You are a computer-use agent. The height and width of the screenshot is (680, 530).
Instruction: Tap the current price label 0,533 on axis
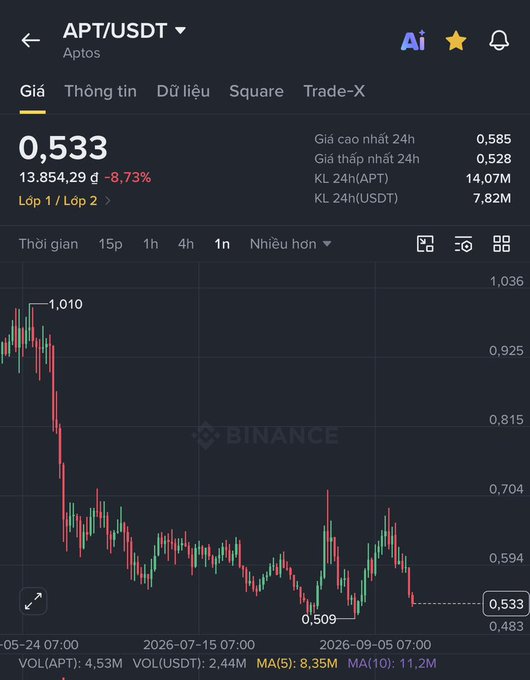point(506,604)
